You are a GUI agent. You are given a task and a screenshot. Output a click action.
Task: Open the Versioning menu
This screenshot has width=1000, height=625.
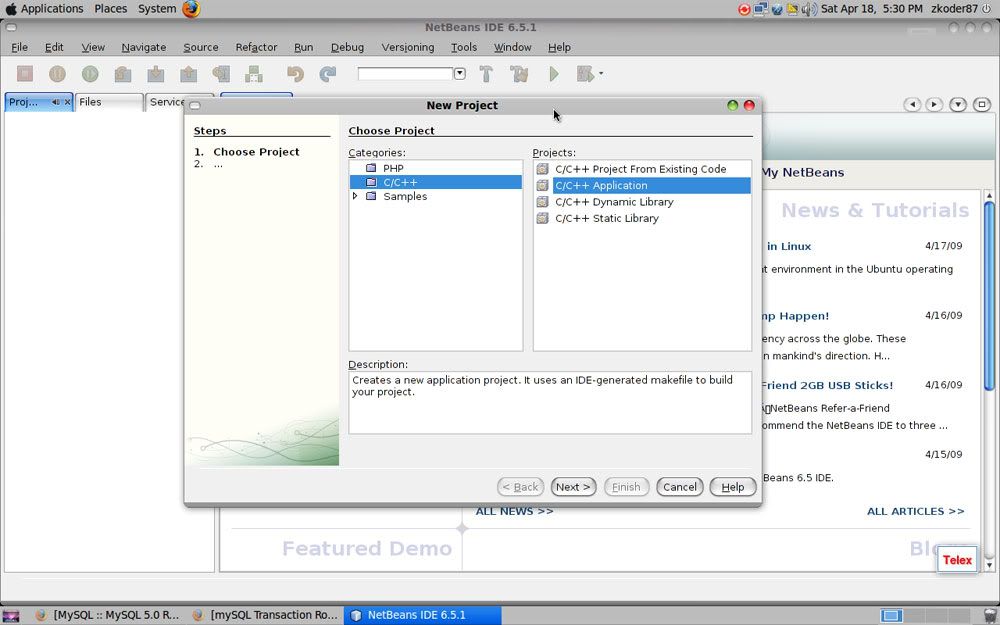click(408, 47)
